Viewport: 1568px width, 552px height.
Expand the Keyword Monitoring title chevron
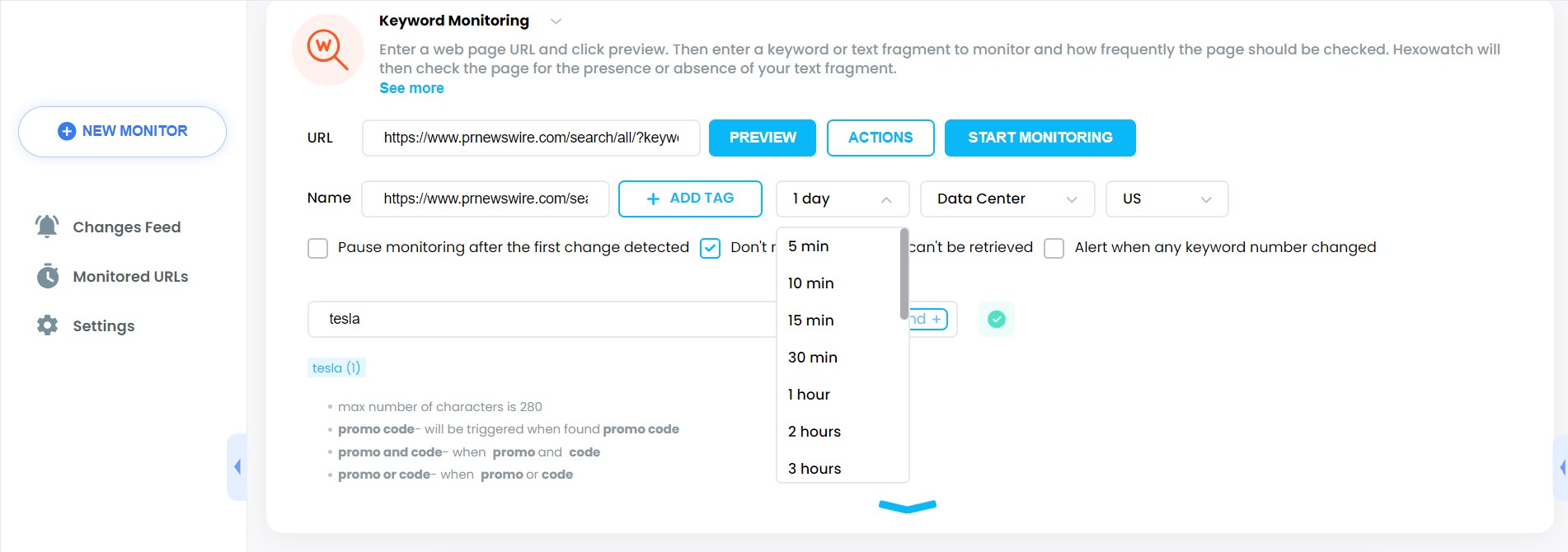point(556,21)
